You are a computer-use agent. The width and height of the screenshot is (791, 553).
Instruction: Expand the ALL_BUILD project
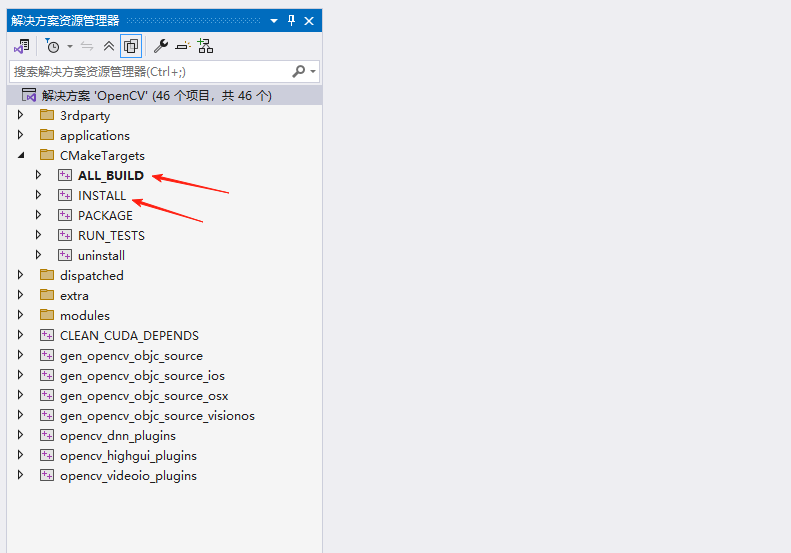[38, 175]
